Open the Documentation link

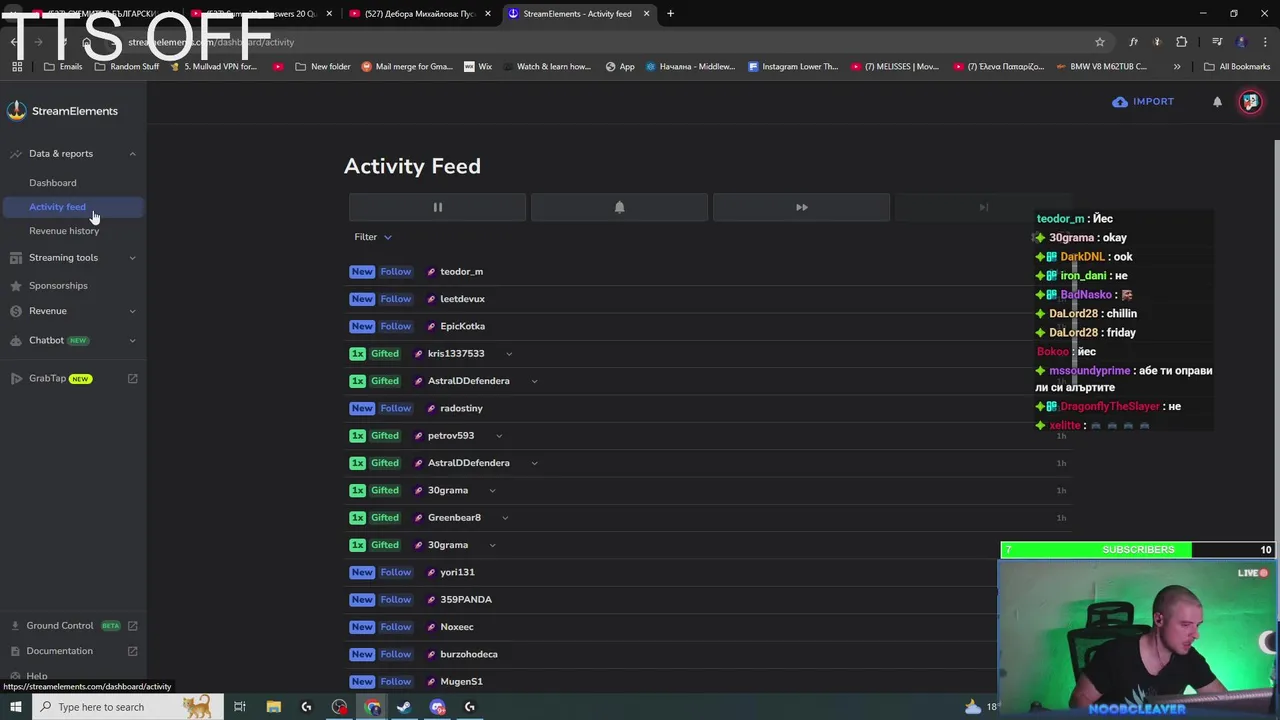point(59,651)
